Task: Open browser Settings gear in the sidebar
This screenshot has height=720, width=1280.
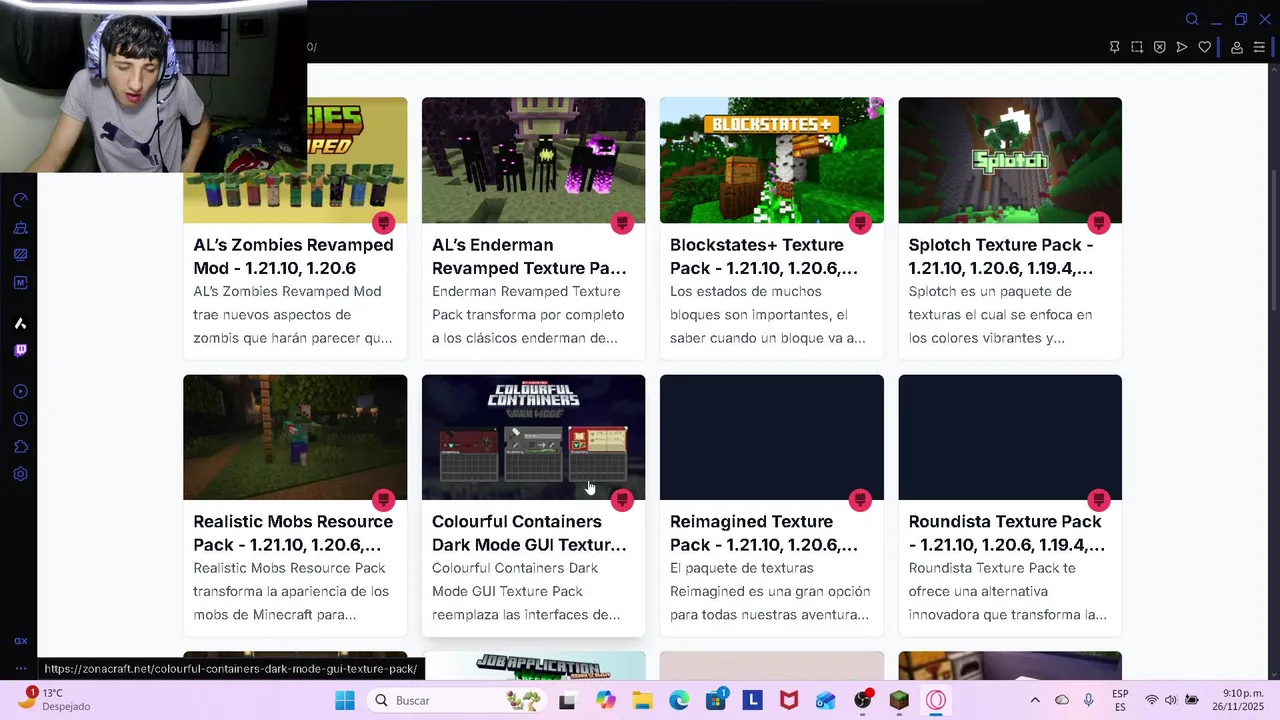Action: pyautogui.click(x=20, y=474)
